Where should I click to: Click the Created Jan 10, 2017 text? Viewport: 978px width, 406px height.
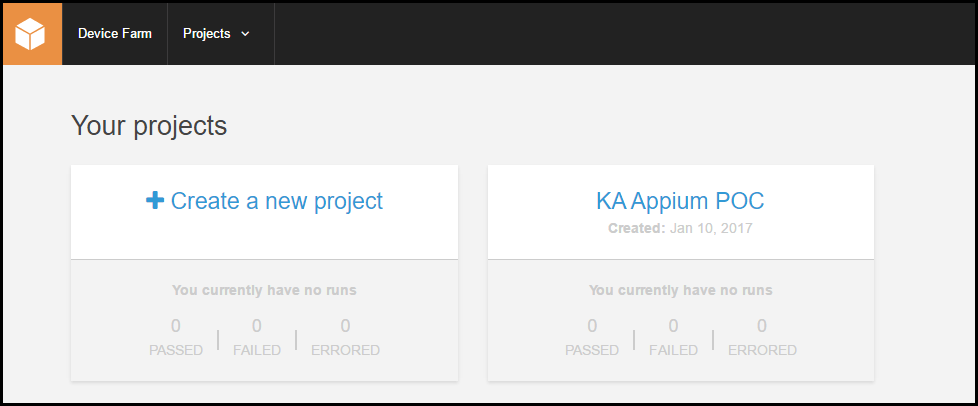(x=680, y=228)
